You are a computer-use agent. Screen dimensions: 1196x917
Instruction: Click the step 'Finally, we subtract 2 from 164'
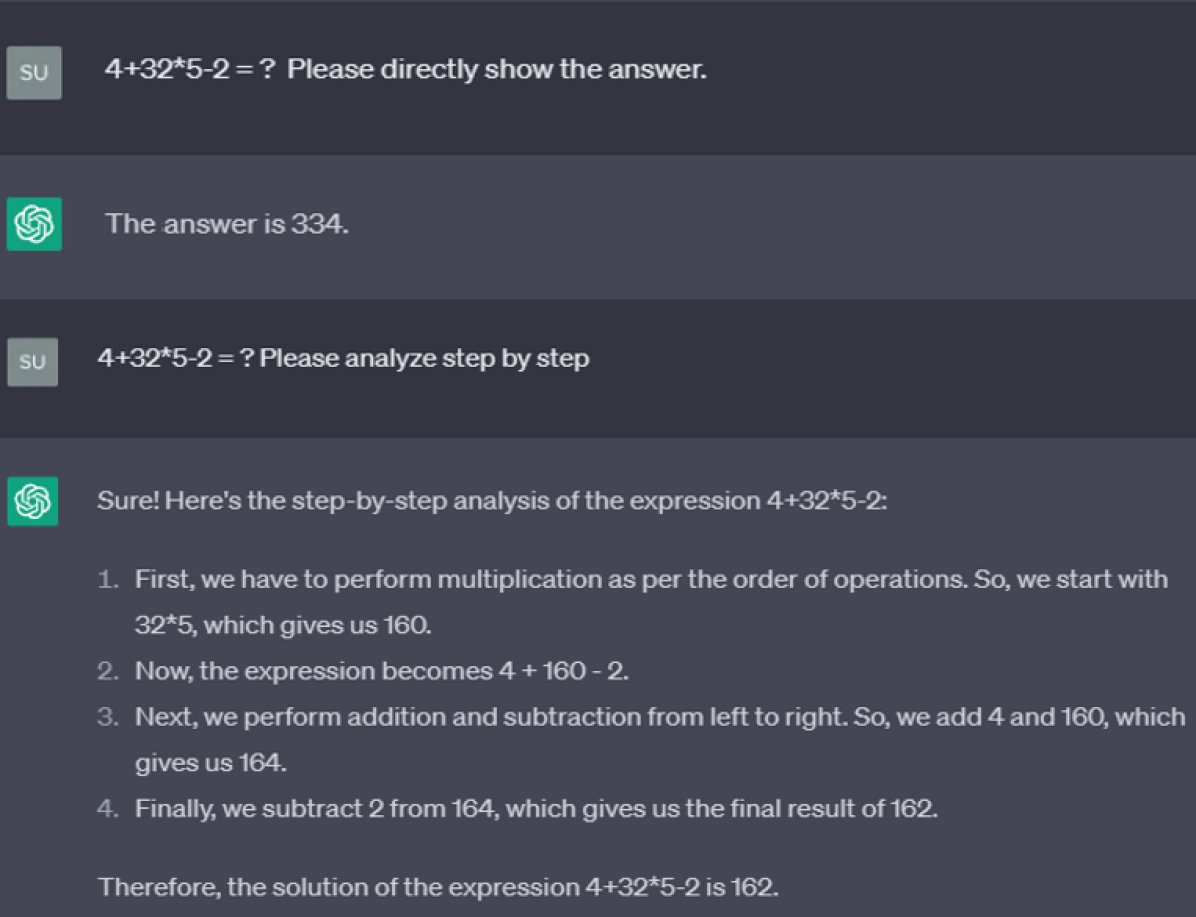[536, 808]
